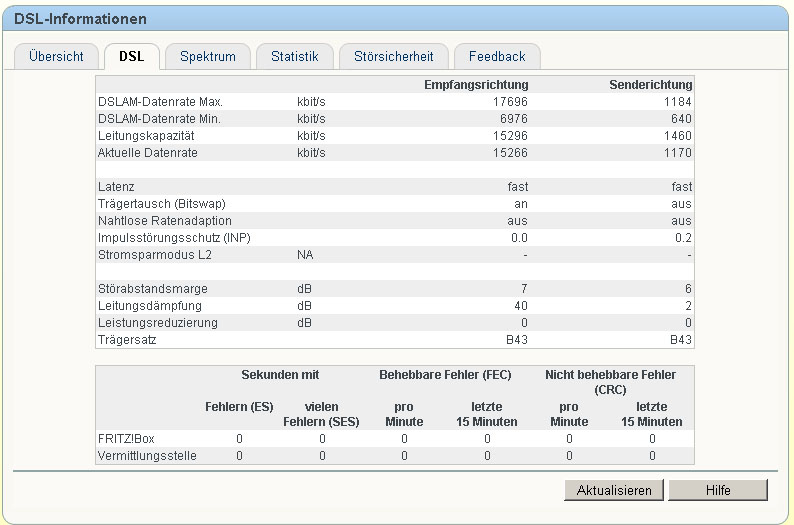The width and height of the screenshot is (794, 525).
Task: Click the FRITZ!Box row label
Action: click(x=126, y=438)
